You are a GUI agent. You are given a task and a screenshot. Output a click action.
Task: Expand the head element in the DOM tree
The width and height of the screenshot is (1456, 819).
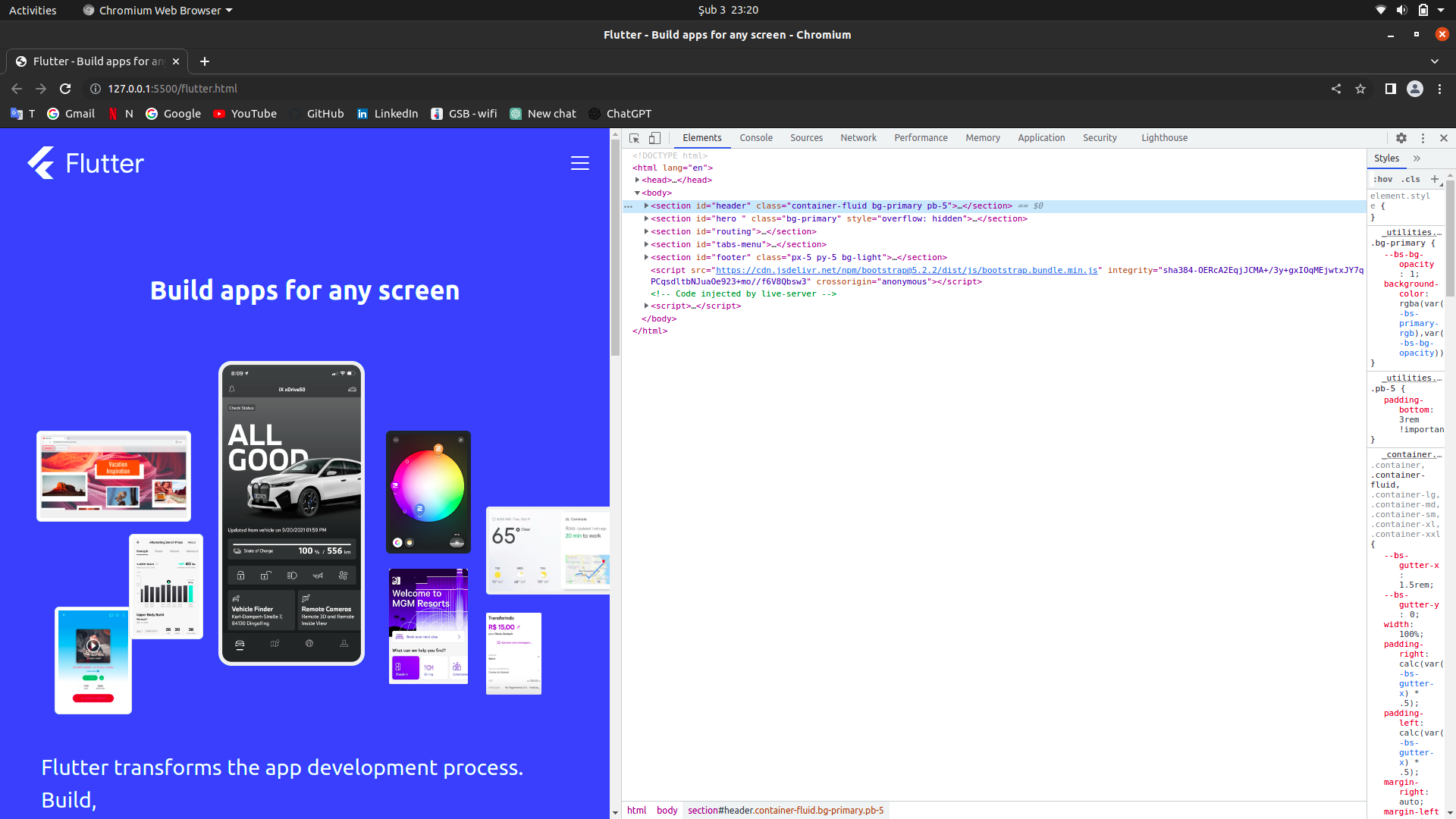click(x=638, y=180)
